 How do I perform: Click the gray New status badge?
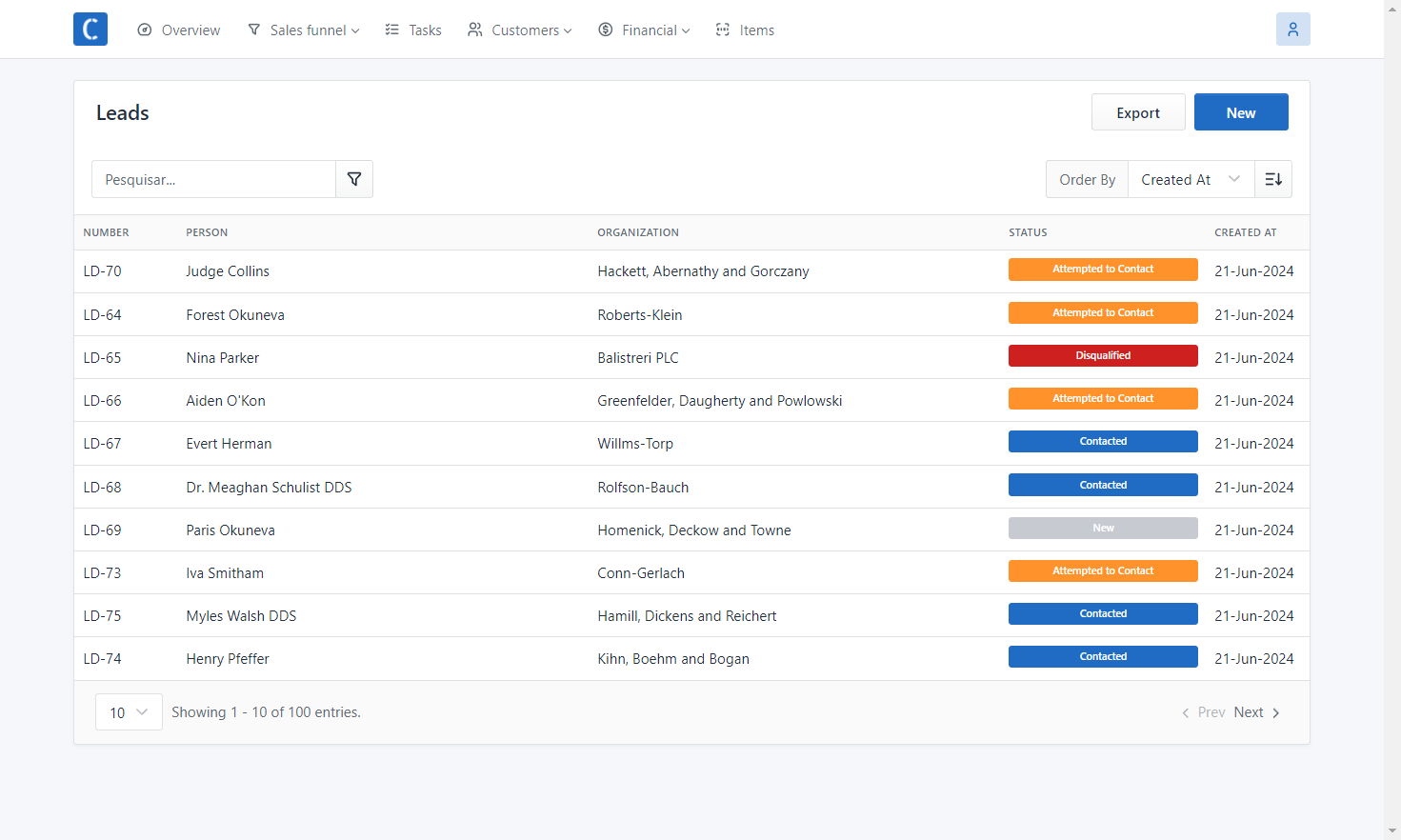[x=1103, y=529]
